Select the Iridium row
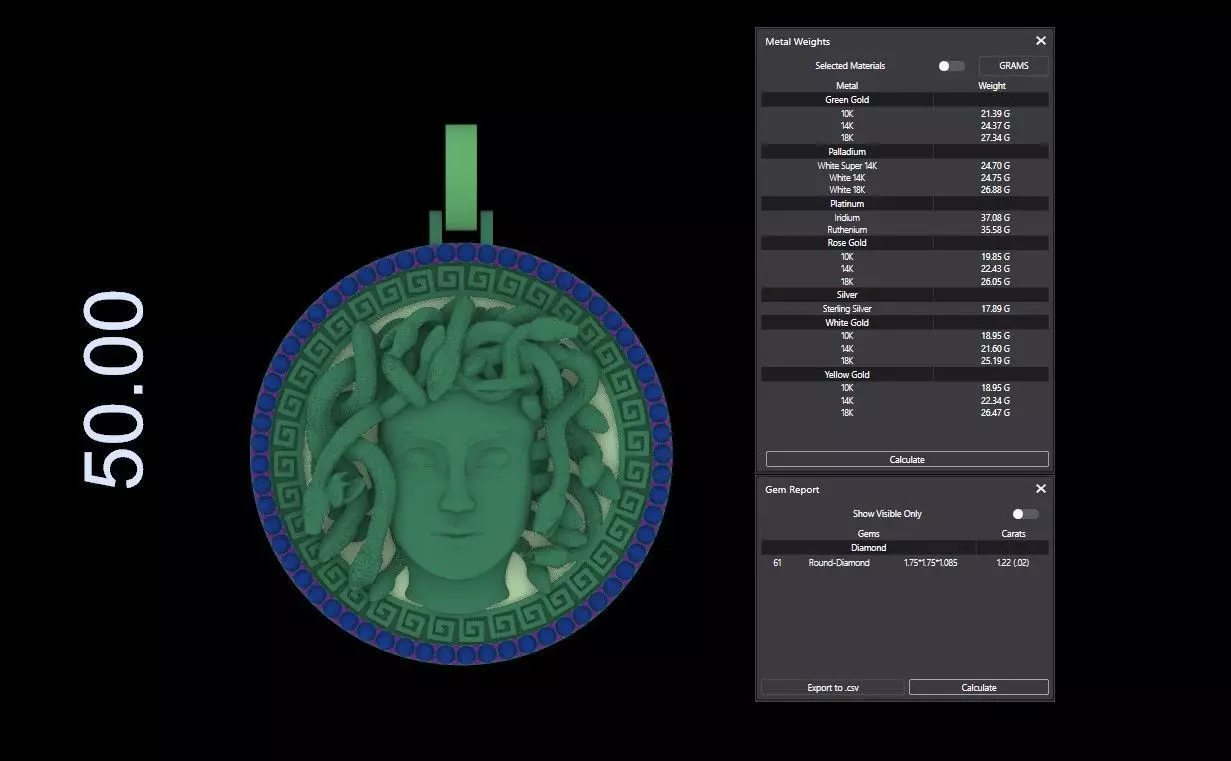1231x761 pixels. coord(905,218)
